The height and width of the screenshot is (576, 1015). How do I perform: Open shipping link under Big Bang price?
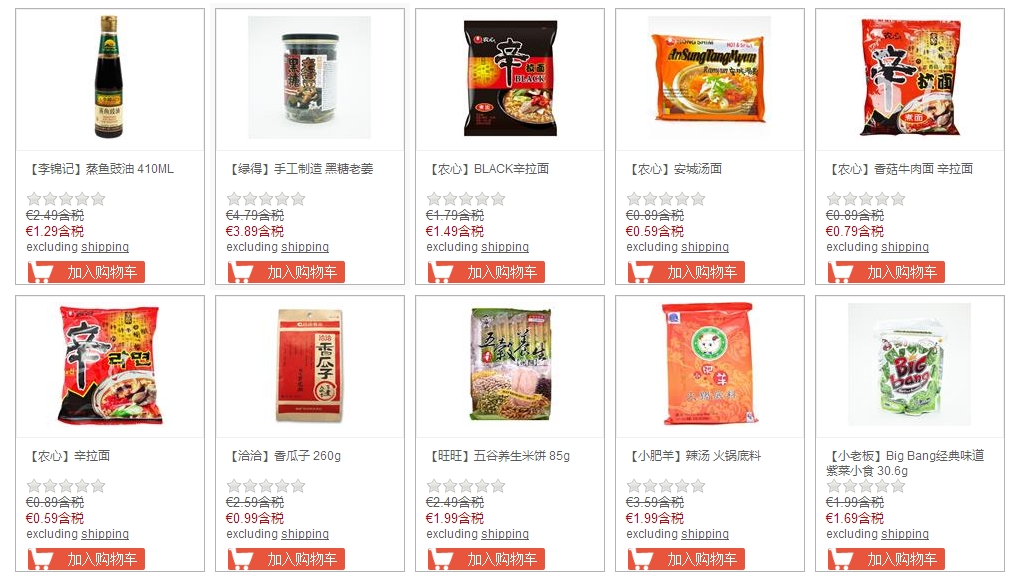coord(905,534)
